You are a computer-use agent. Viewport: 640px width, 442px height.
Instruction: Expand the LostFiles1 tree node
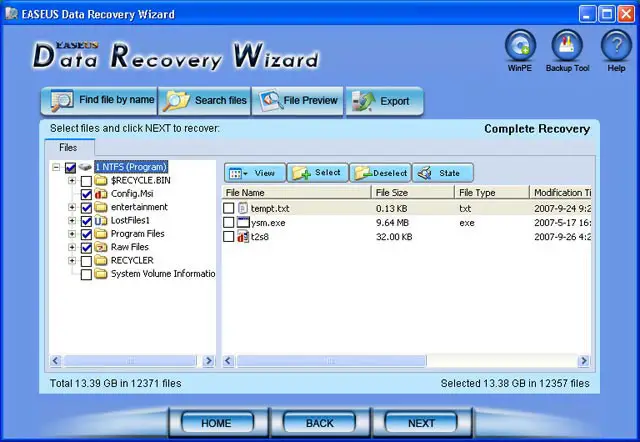[72, 220]
